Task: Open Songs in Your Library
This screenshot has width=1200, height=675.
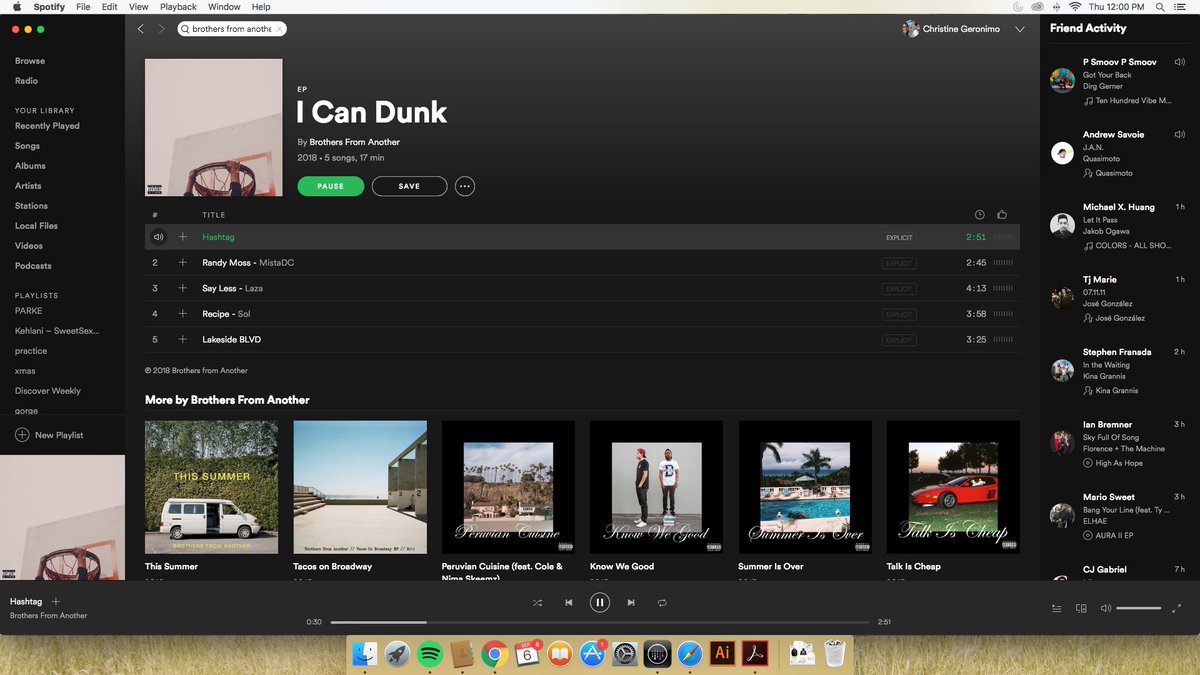Action: 27,146
